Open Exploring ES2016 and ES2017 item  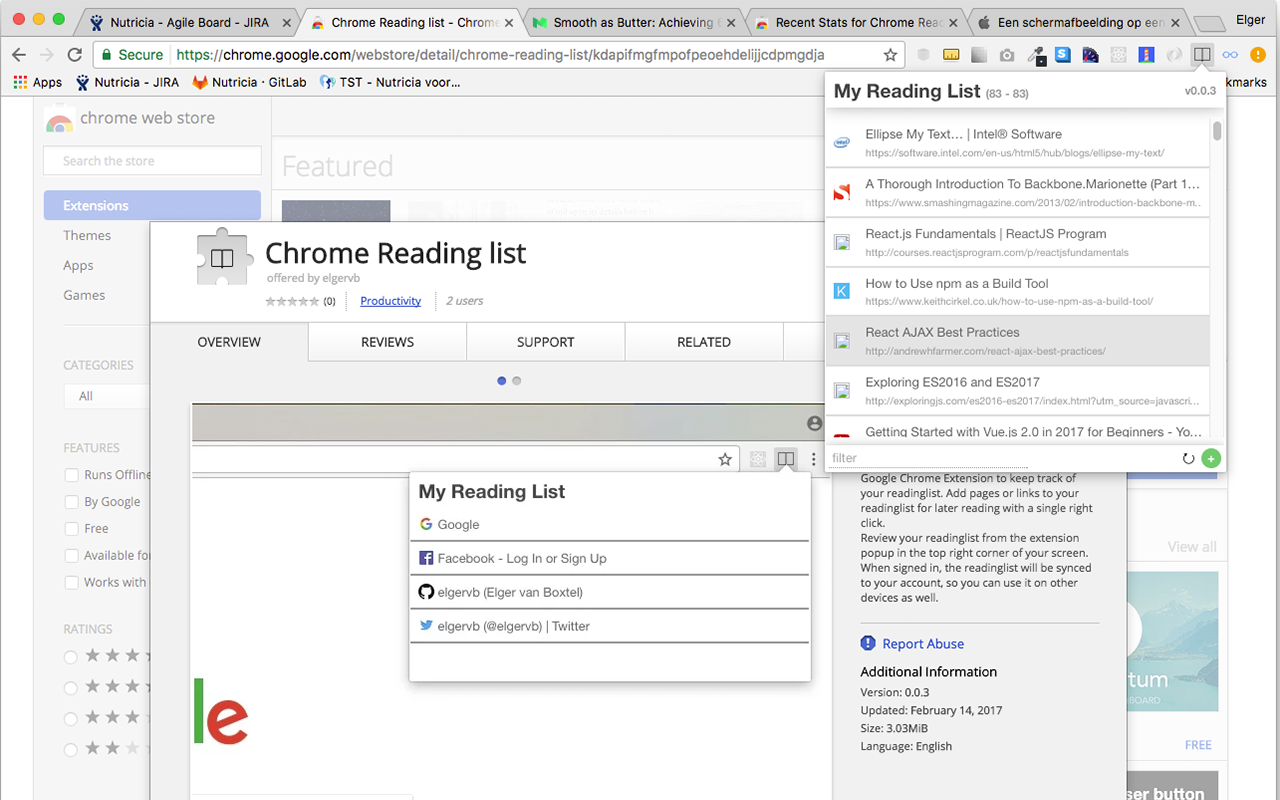pyautogui.click(x=1017, y=391)
